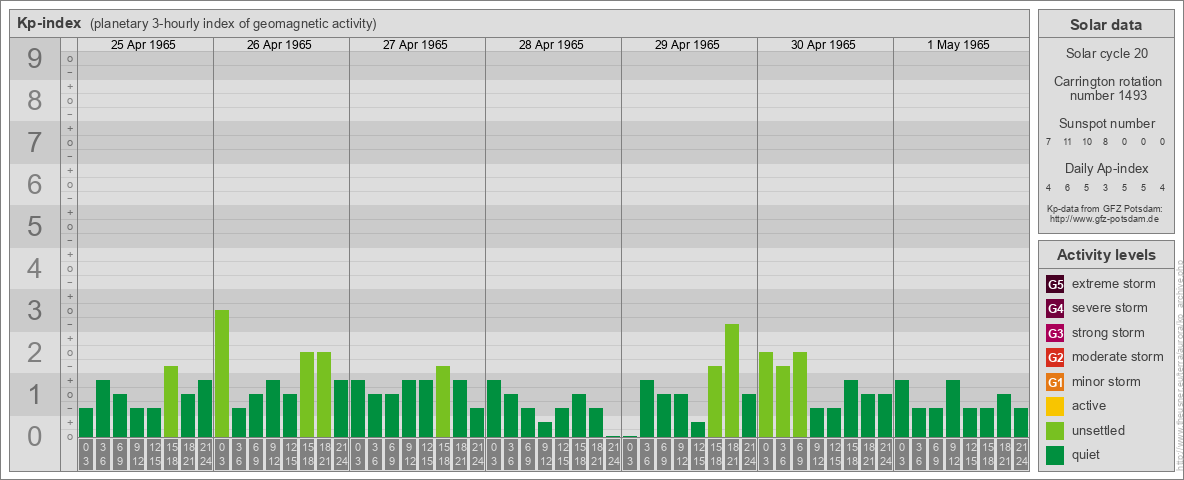Viewport: 1184px width, 480px height.
Task: Click the 'Kp-index' chart title
Action: click(x=49, y=23)
